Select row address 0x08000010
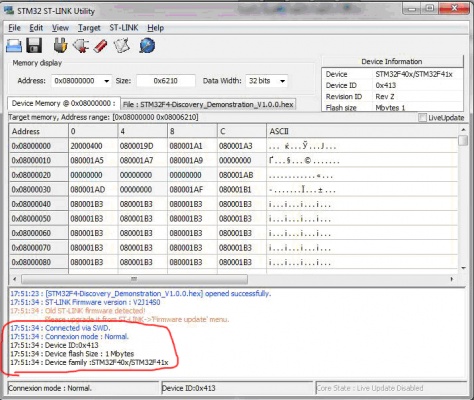 (39, 160)
